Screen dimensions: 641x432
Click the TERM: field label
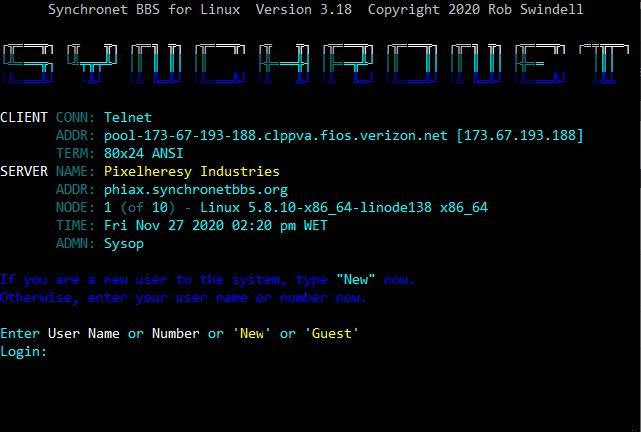[x=75, y=154]
